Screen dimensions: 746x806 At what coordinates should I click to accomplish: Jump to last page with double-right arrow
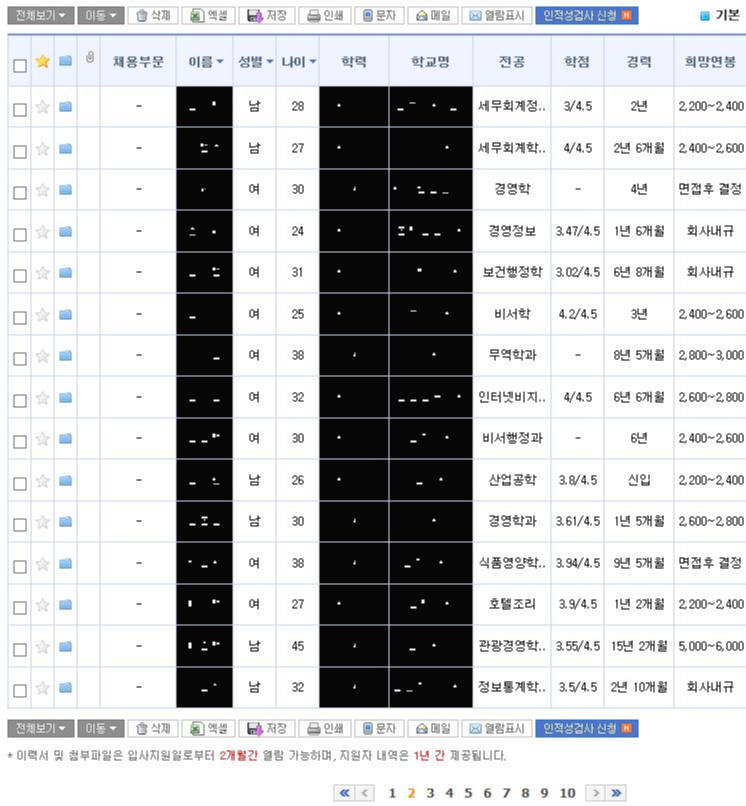coord(616,793)
